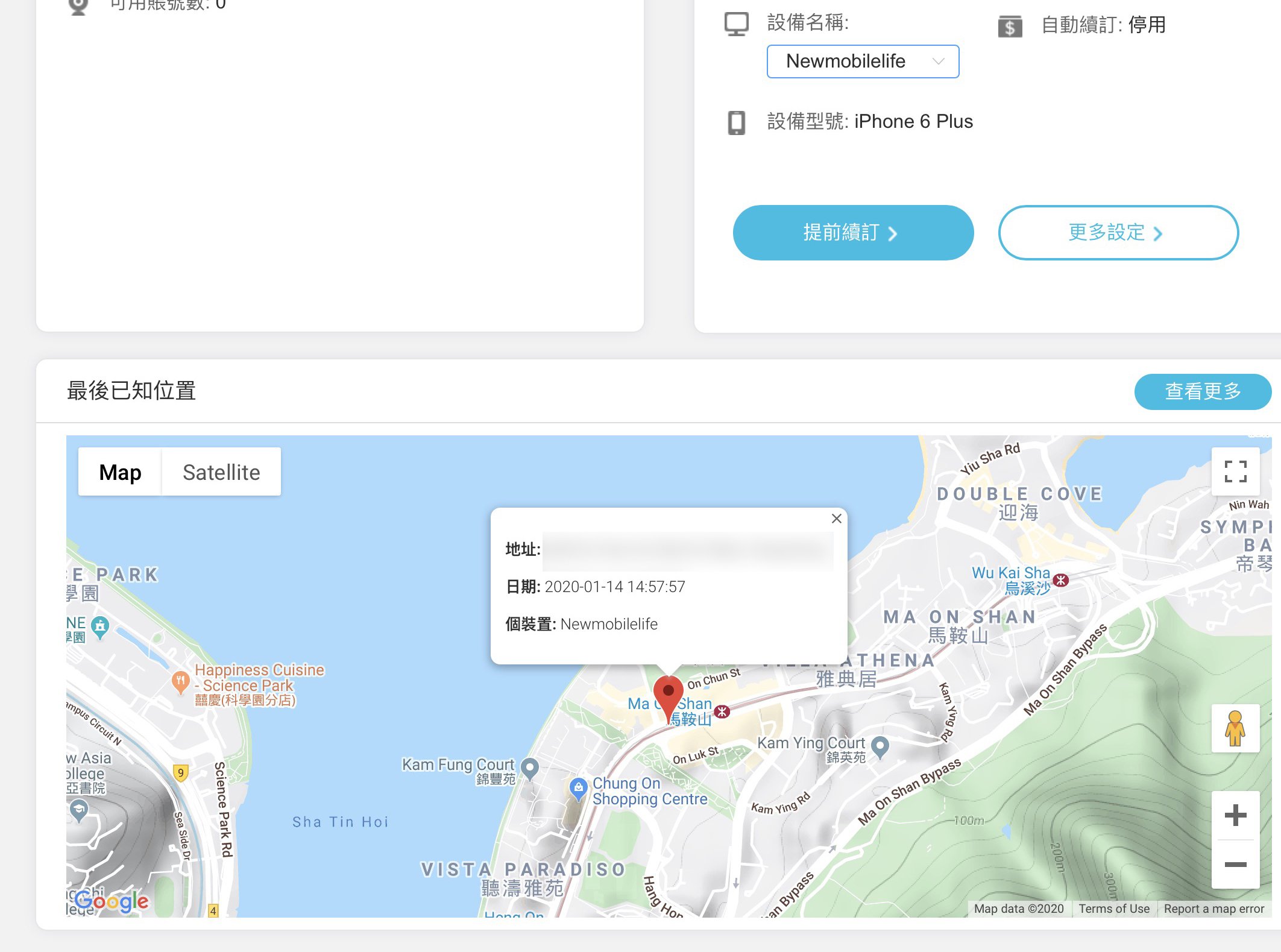Click the 個裝置 Newmobilelife text in popup
Viewport: 1281px width, 952px height.
coord(582,624)
